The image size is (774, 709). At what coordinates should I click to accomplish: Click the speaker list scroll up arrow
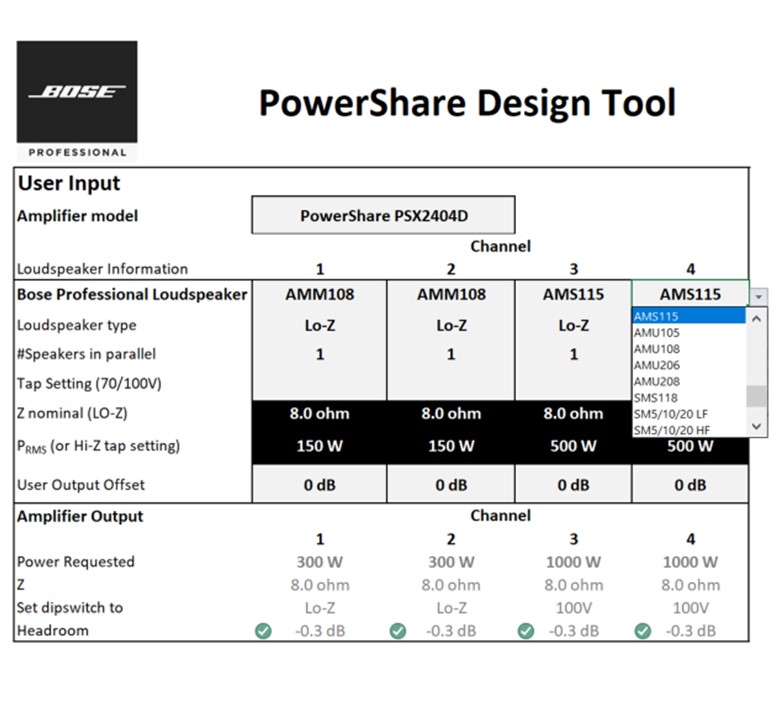[x=757, y=318]
